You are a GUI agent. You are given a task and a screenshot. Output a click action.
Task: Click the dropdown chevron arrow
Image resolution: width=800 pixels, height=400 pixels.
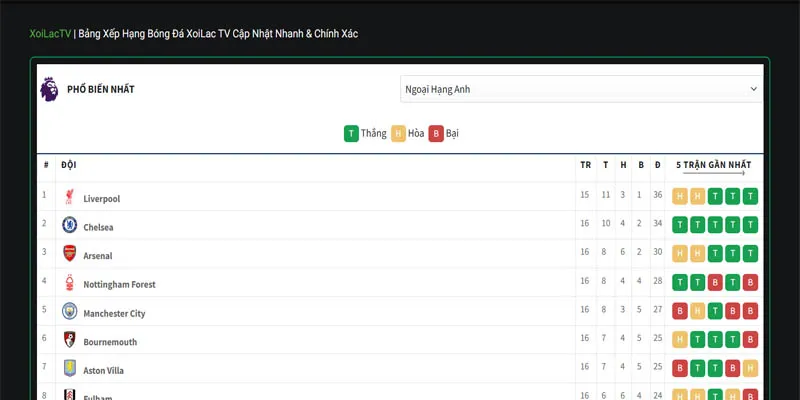coord(754,89)
